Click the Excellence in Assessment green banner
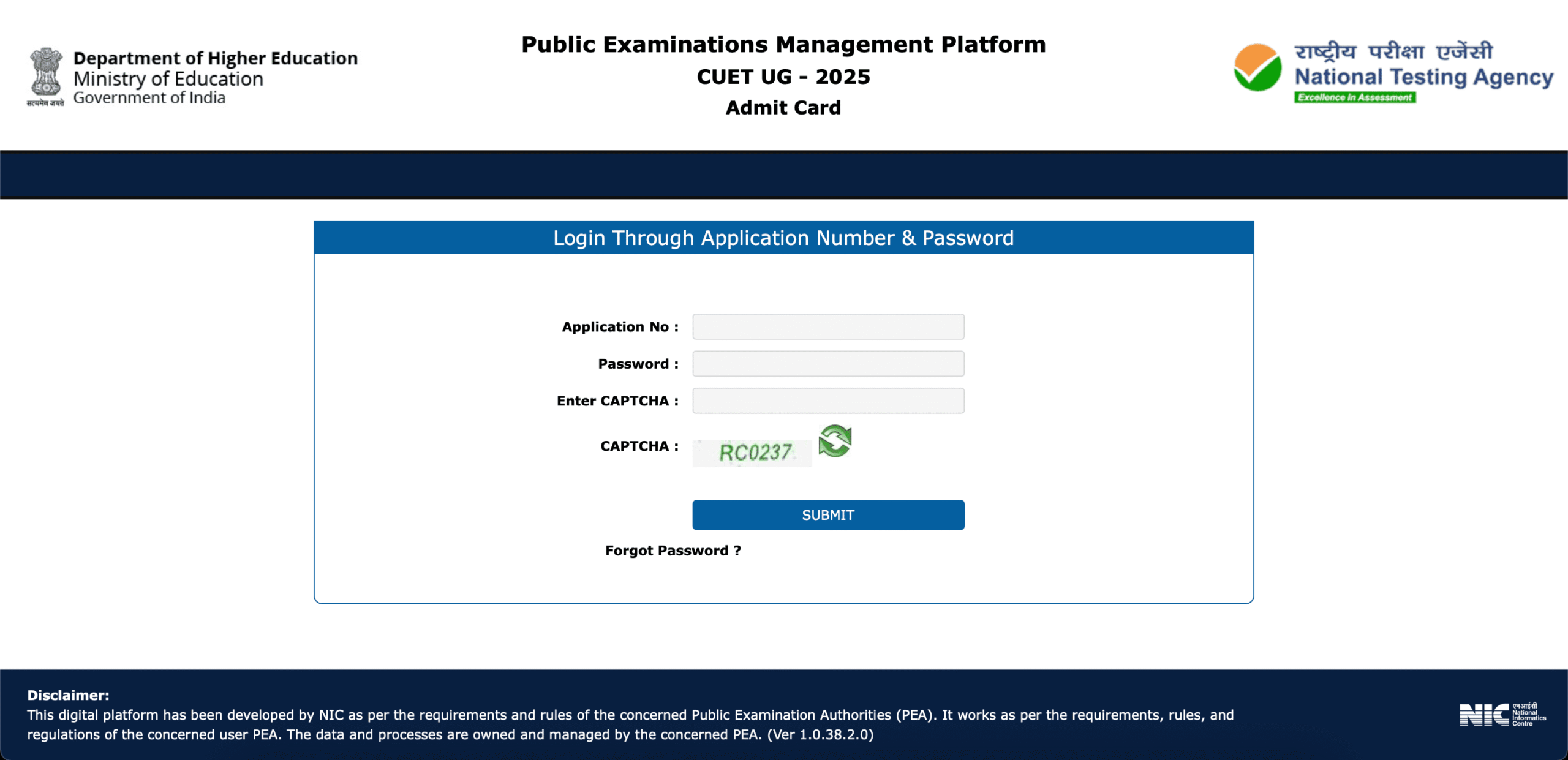Screen dimensions: 1568x760 pos(1354,97)
